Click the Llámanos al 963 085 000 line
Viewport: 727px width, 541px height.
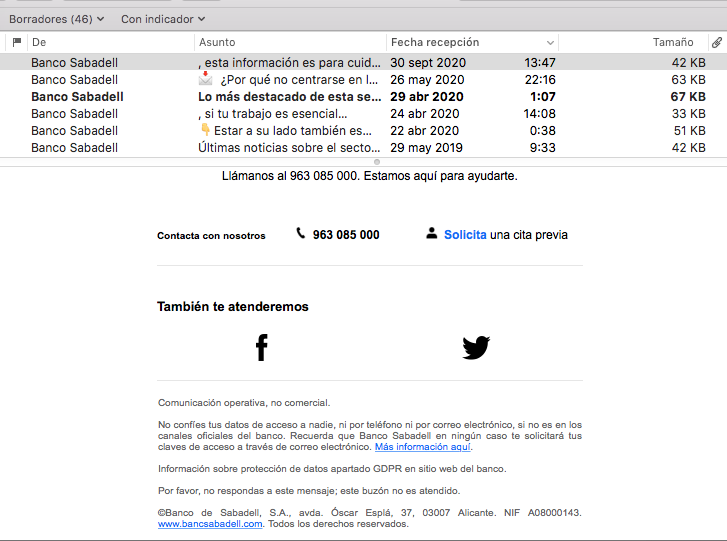tap(370, 176)
